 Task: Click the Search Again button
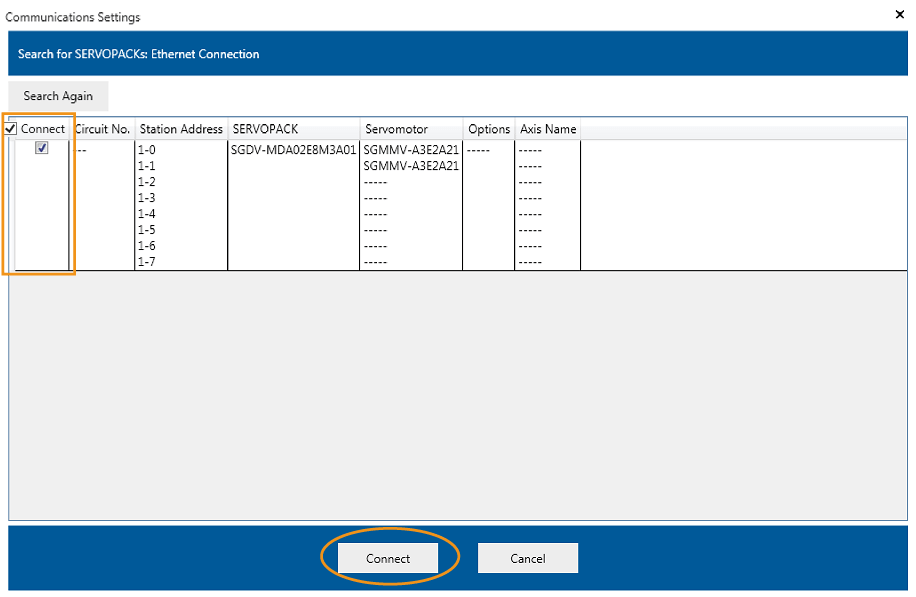58,96
